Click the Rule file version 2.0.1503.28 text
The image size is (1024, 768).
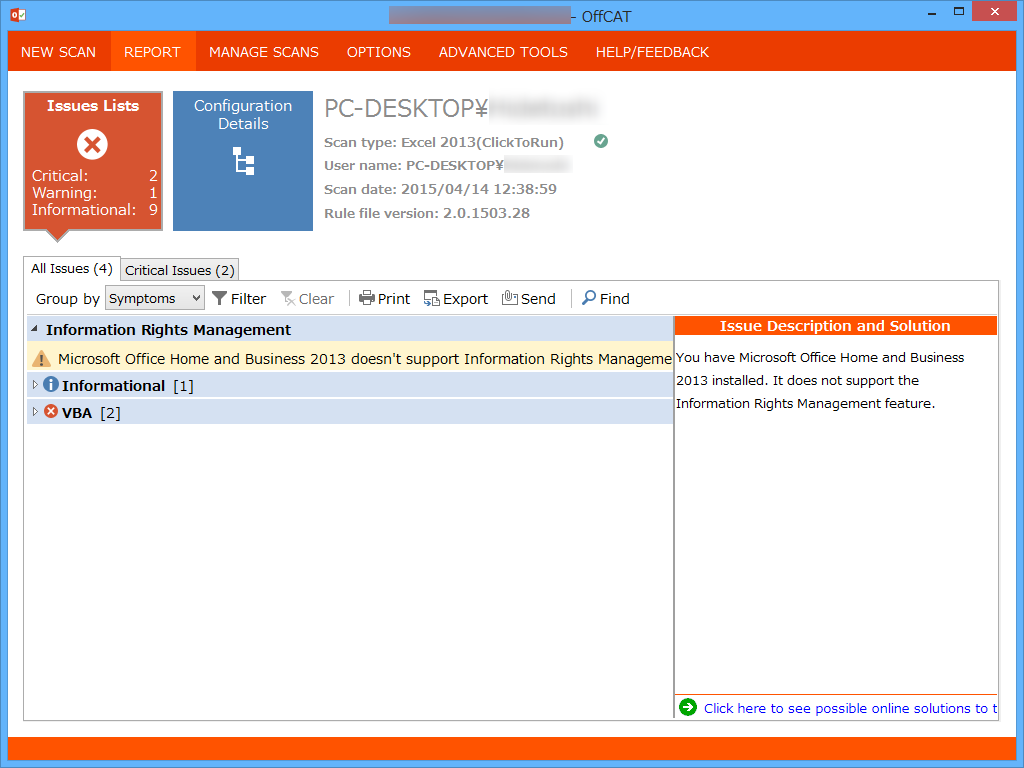(x=426, y=213)
